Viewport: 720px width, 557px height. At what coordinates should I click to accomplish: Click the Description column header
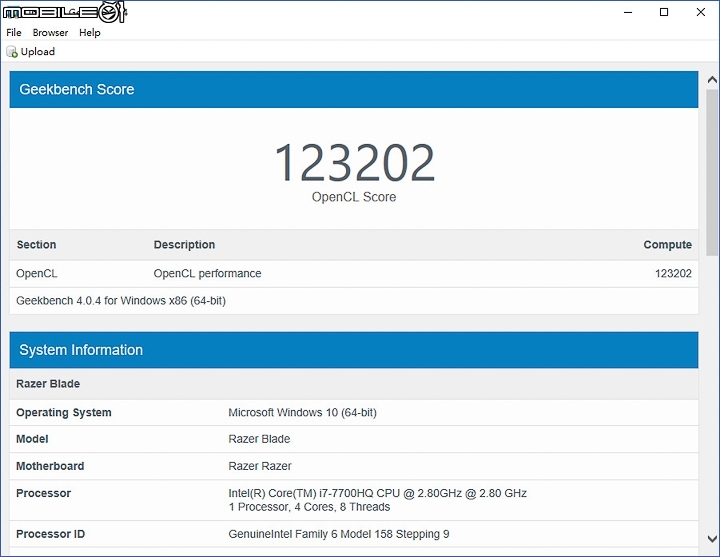[184, 245]
